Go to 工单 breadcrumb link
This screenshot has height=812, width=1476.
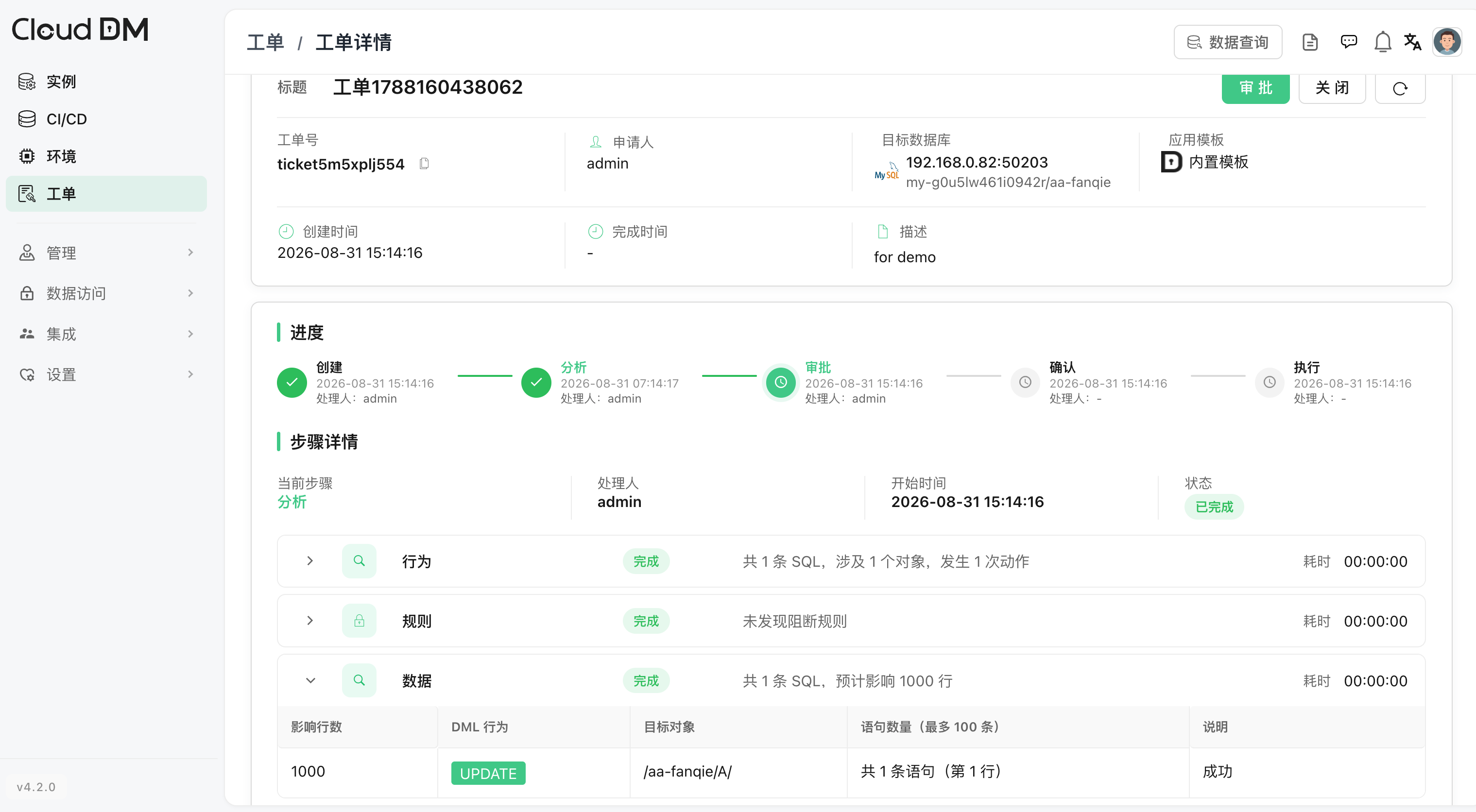point(265,42)
